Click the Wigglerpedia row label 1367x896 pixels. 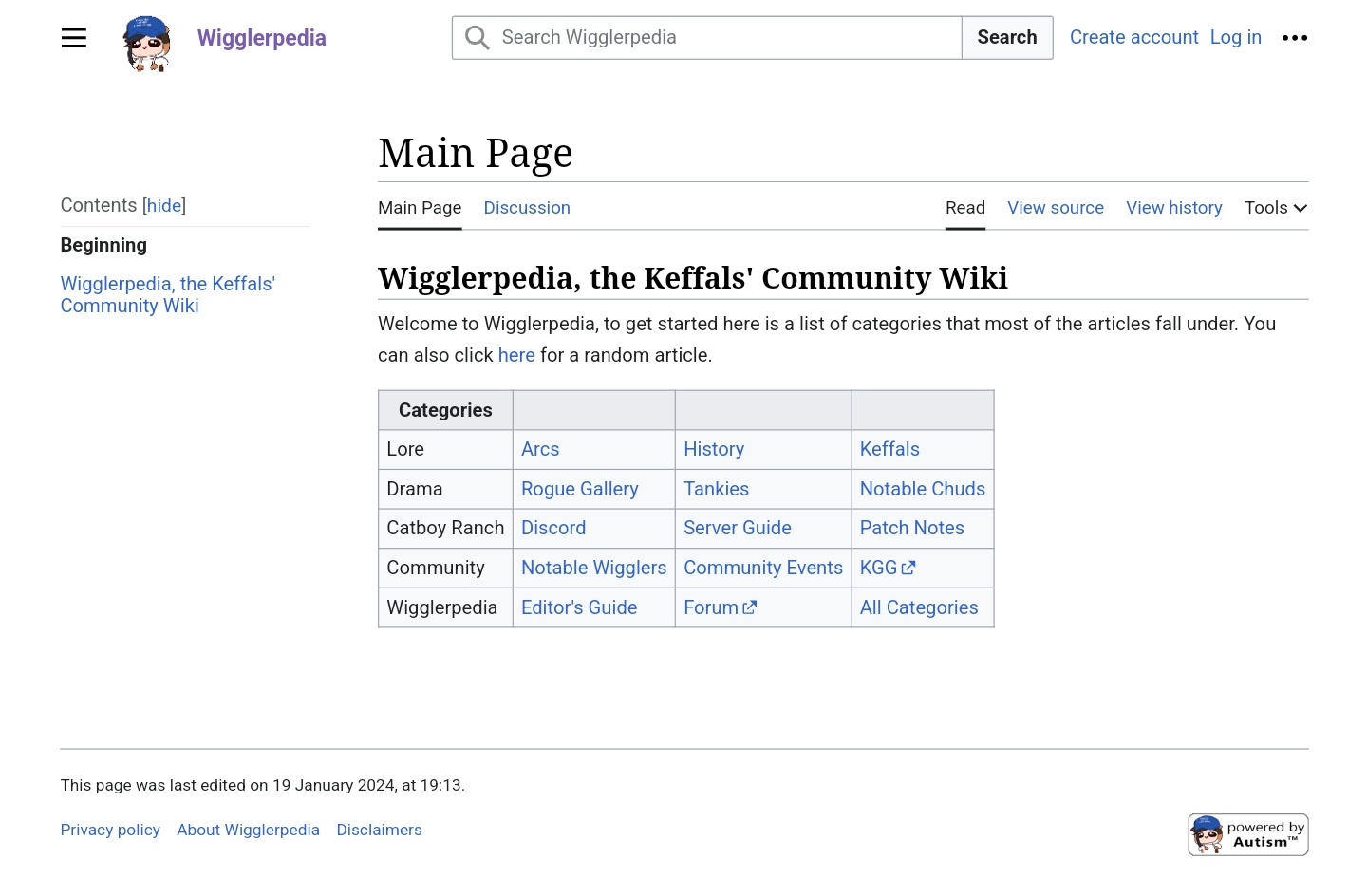click(x=442, y=607)
